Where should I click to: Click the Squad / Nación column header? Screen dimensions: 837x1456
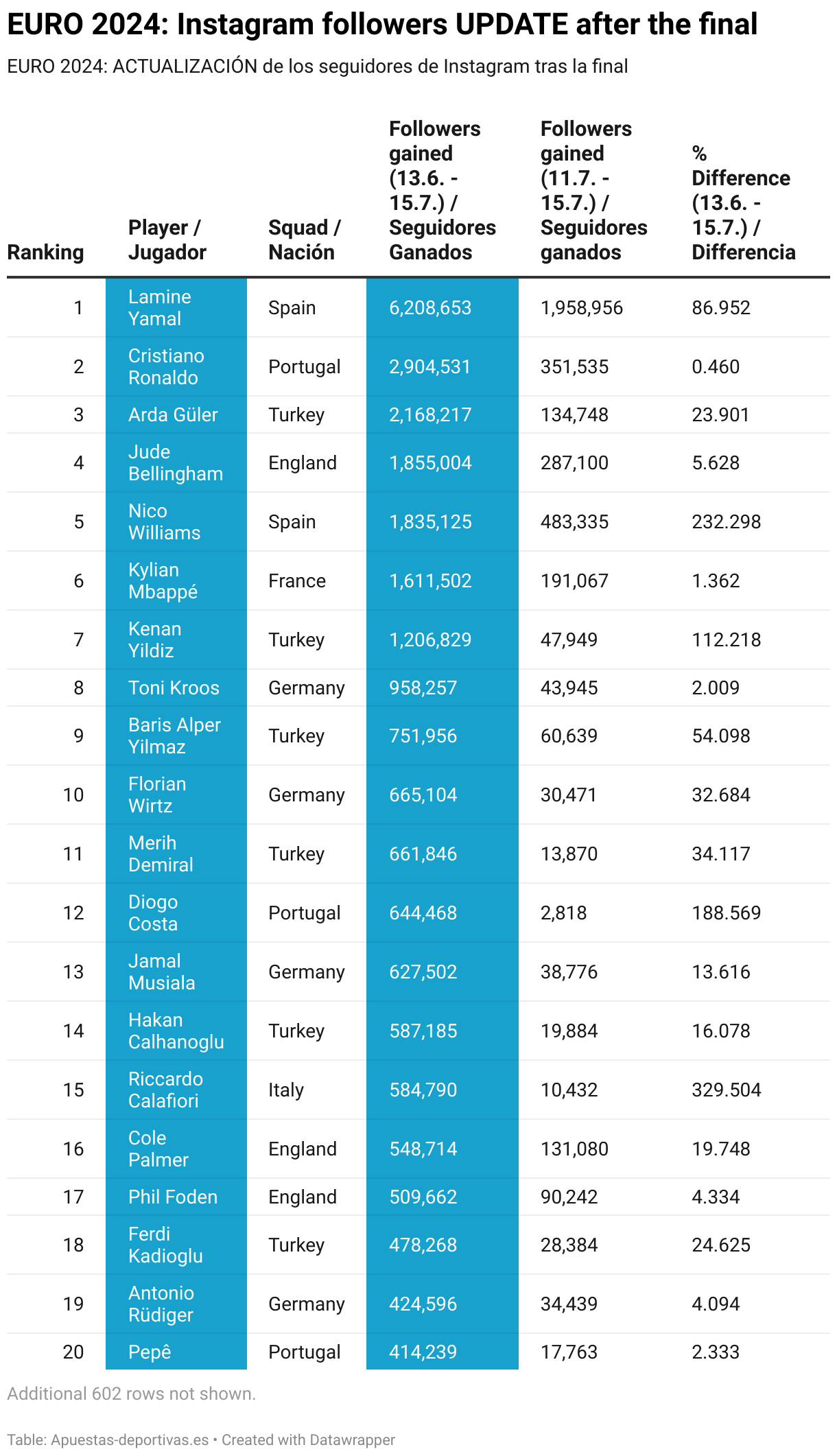pyautogui.click(x=304, y=239)
